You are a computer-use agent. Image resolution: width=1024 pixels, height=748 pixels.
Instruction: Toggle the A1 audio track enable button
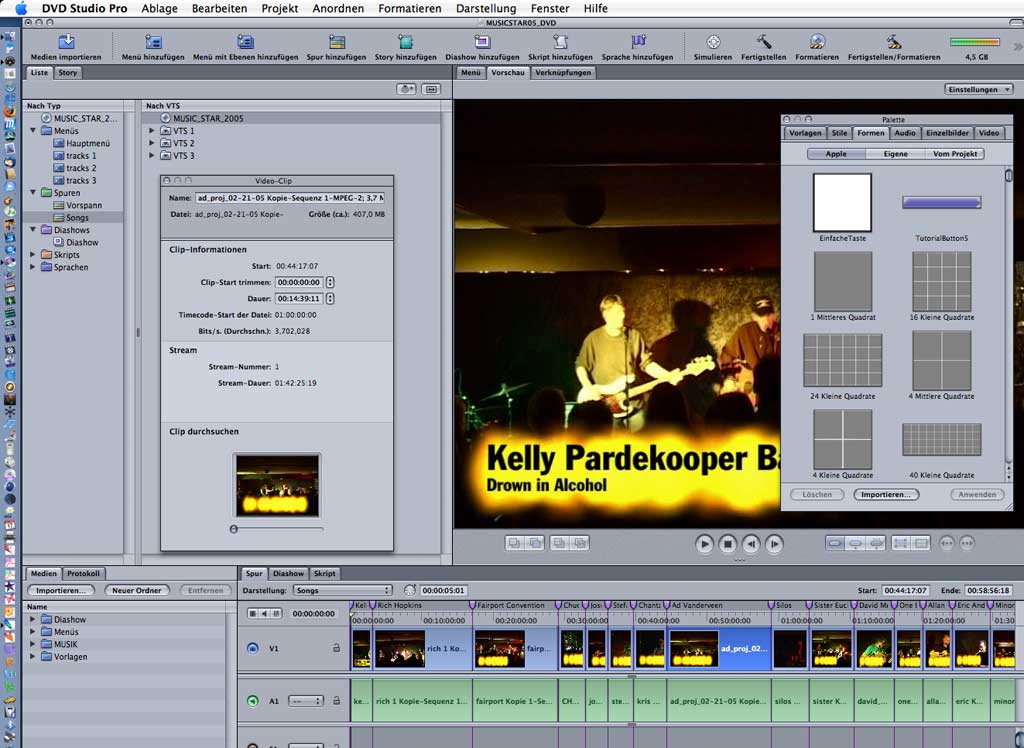[x=252, y=701]
